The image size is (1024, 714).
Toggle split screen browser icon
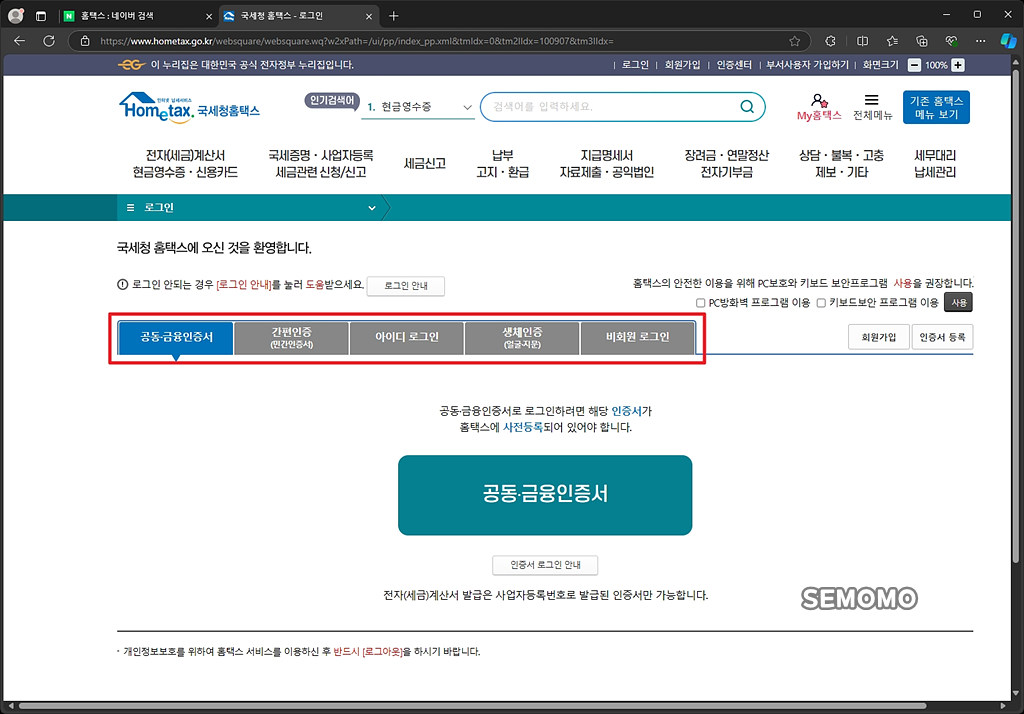point(862,41)
